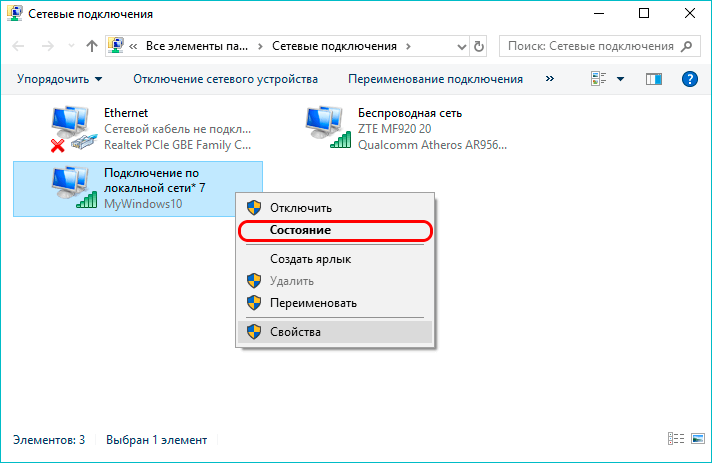
Task: Click the magnifier search icon
Action: tap(687, 46)
